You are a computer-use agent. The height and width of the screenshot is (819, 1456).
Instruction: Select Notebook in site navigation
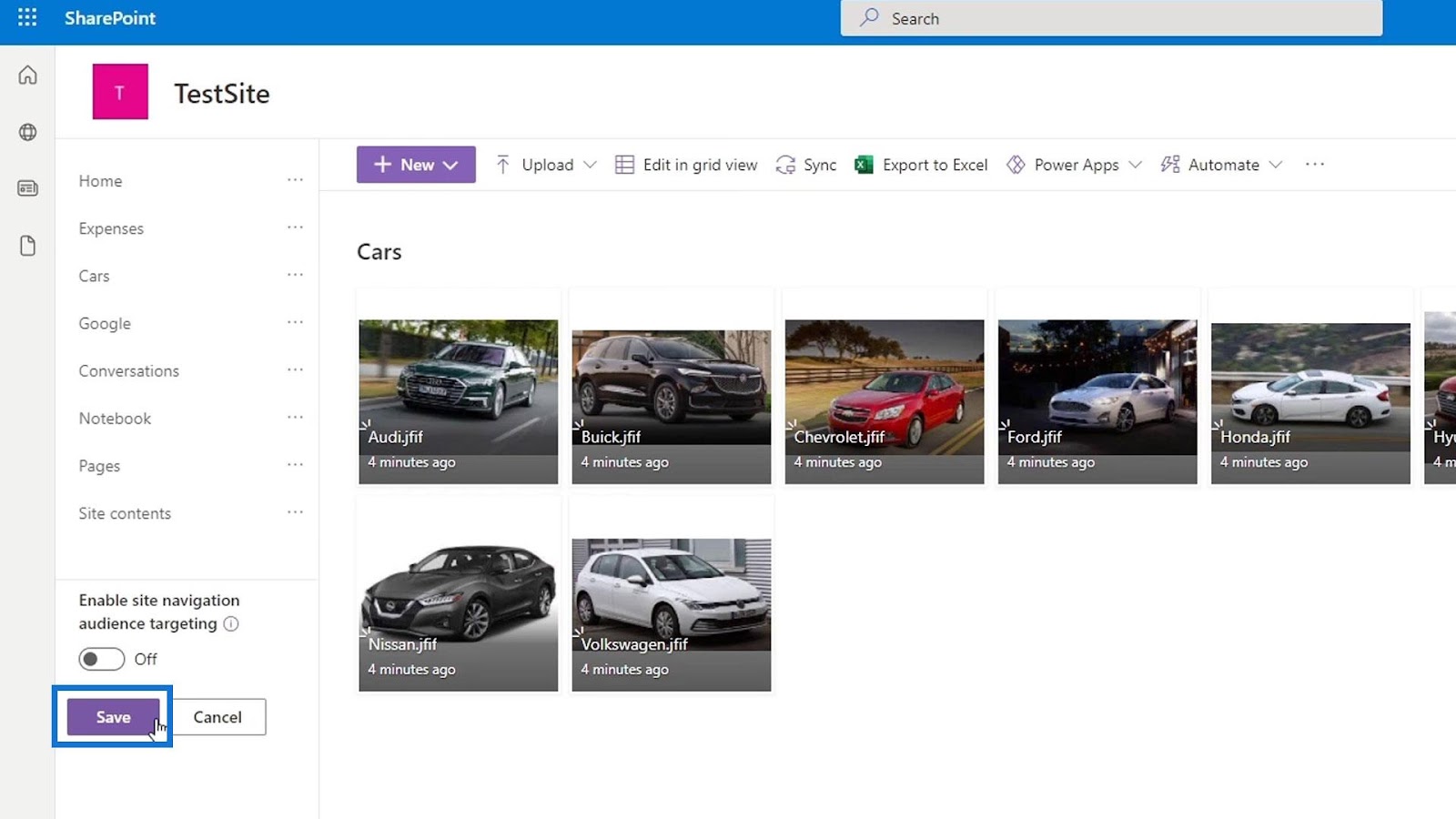115,418
